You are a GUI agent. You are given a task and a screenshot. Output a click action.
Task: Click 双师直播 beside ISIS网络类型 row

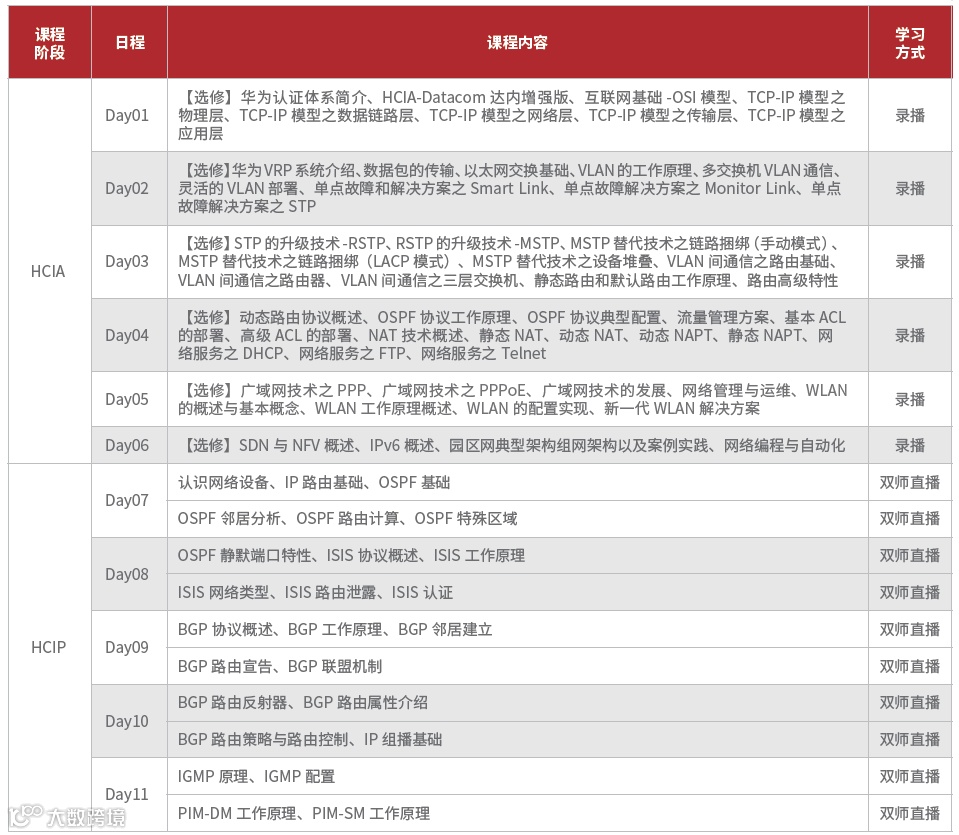[910, 592]
